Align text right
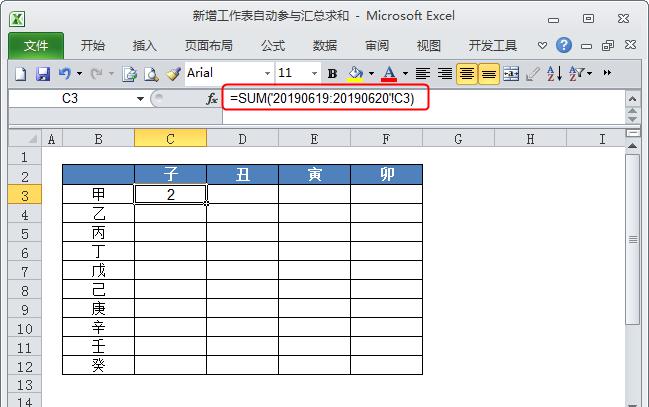 click(x=445, y=74)
